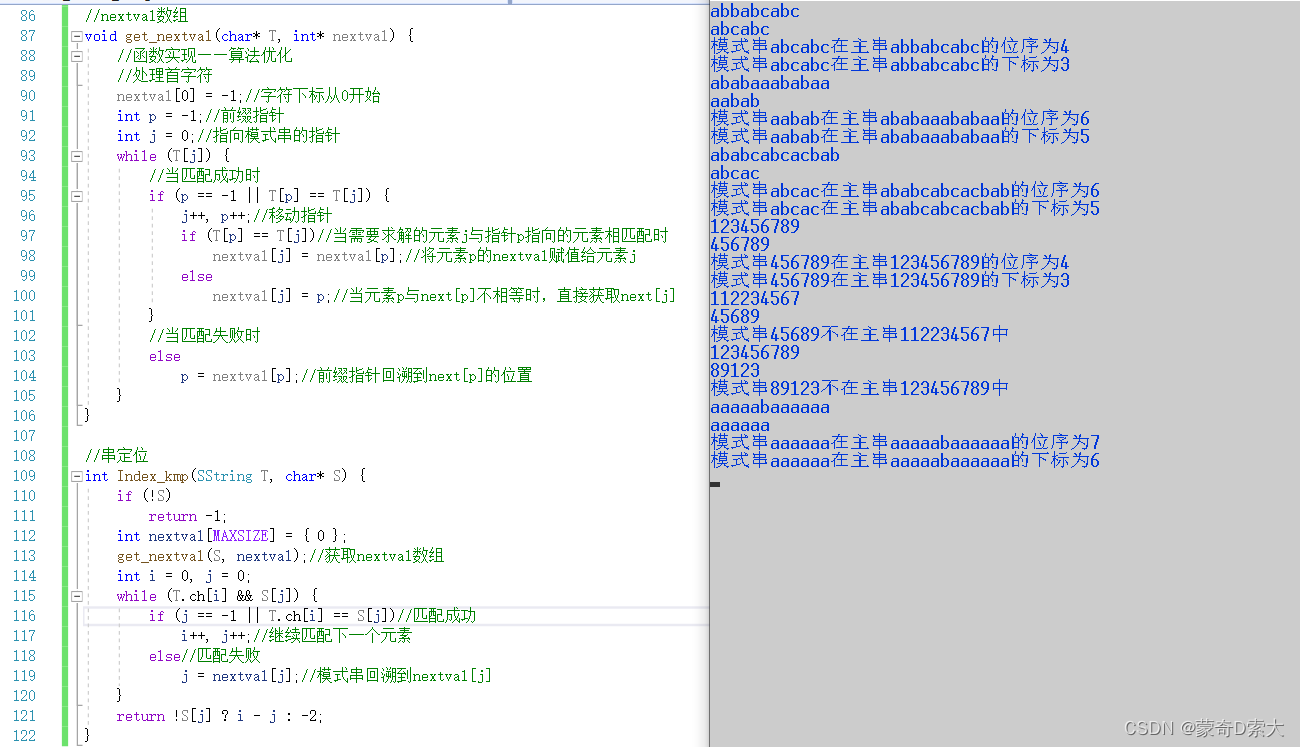Click line number 122 in the gutter

tap(24, 736)
